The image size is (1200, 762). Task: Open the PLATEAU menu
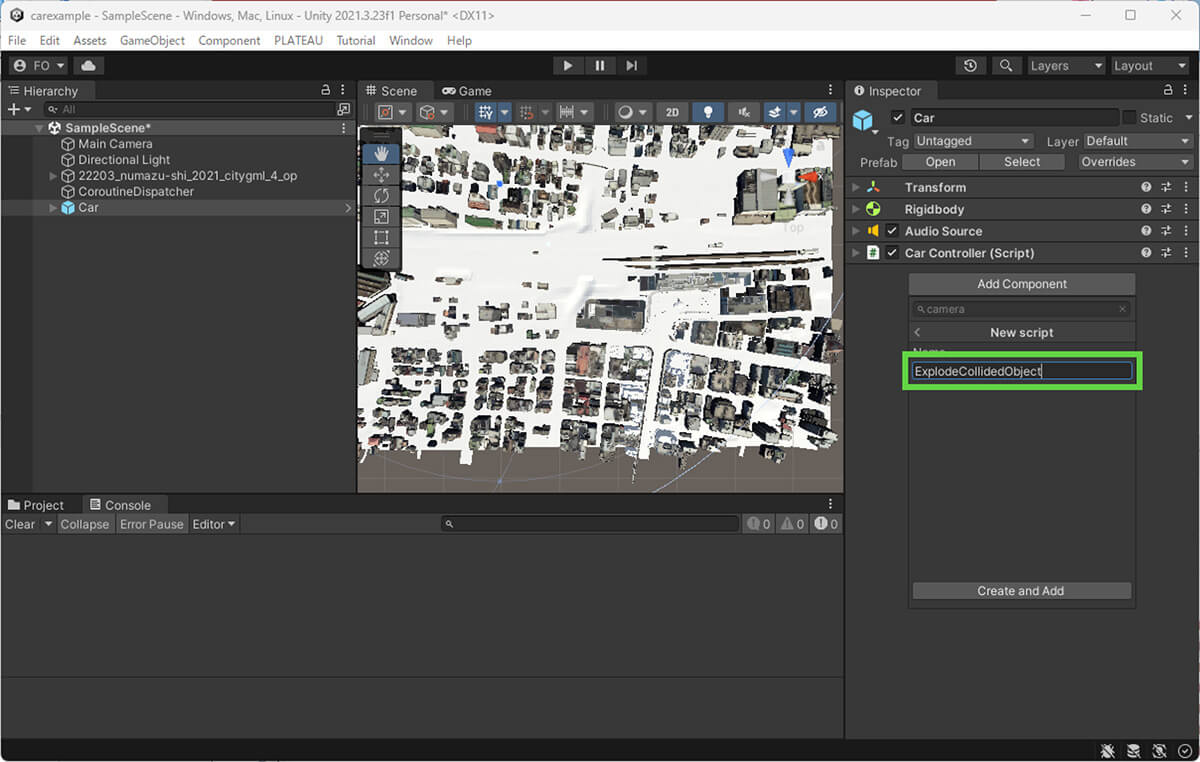click(298, 41)
